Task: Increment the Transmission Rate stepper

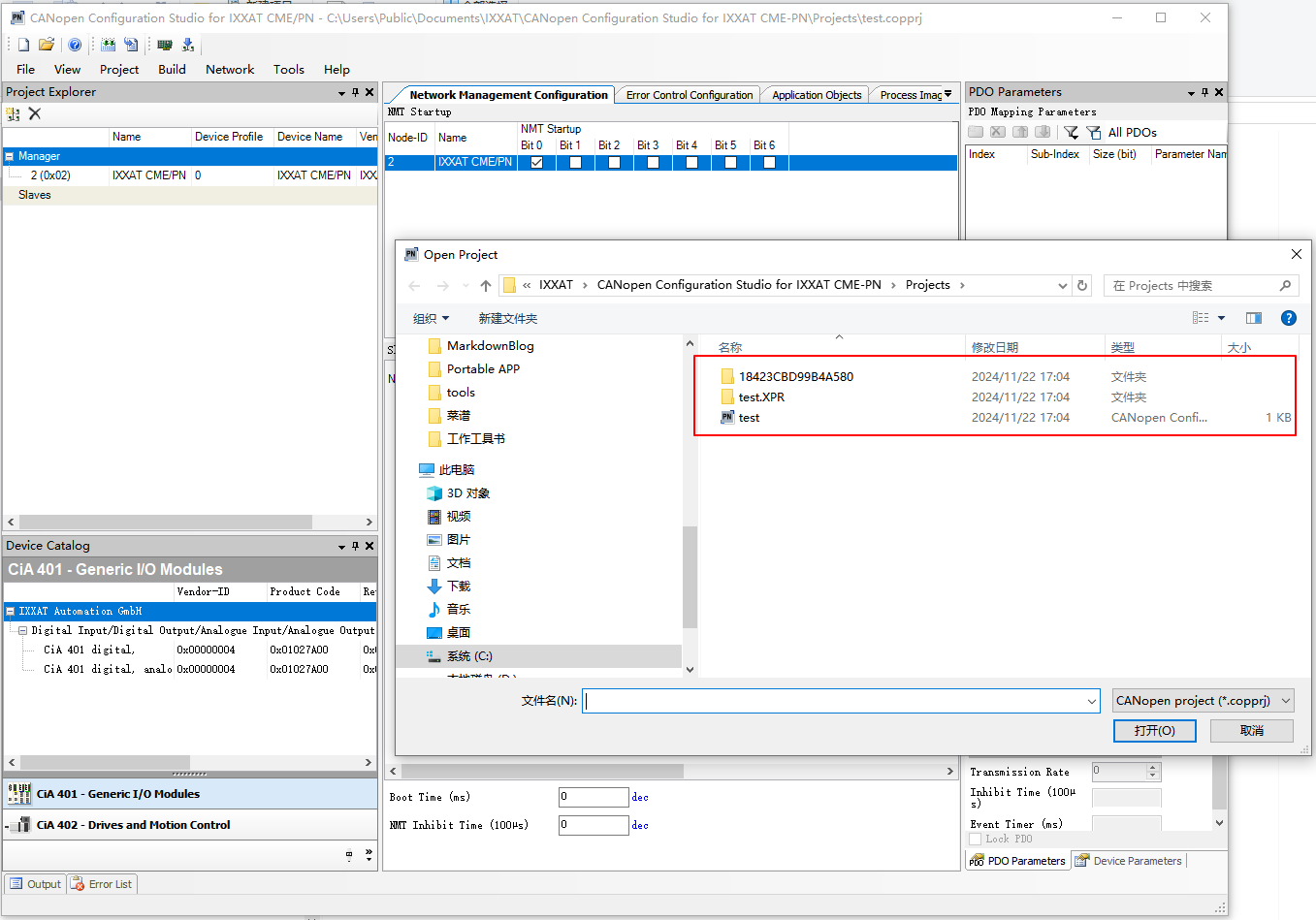Action: tap(1153, 768)
